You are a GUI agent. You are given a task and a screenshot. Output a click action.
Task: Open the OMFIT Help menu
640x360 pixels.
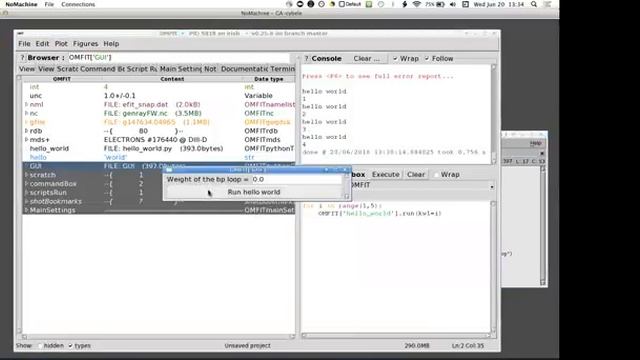point(111,44)
